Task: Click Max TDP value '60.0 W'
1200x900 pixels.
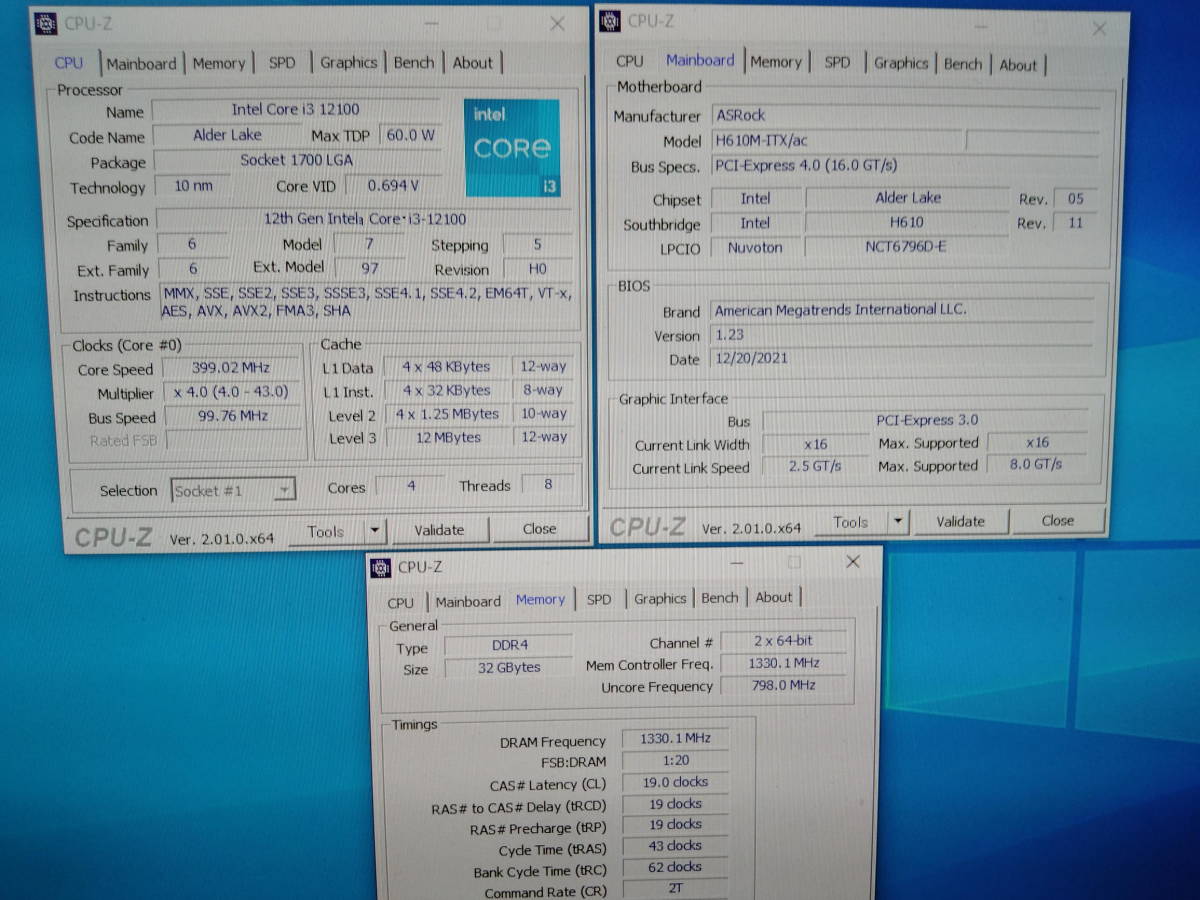Action: tap(410, 134)
